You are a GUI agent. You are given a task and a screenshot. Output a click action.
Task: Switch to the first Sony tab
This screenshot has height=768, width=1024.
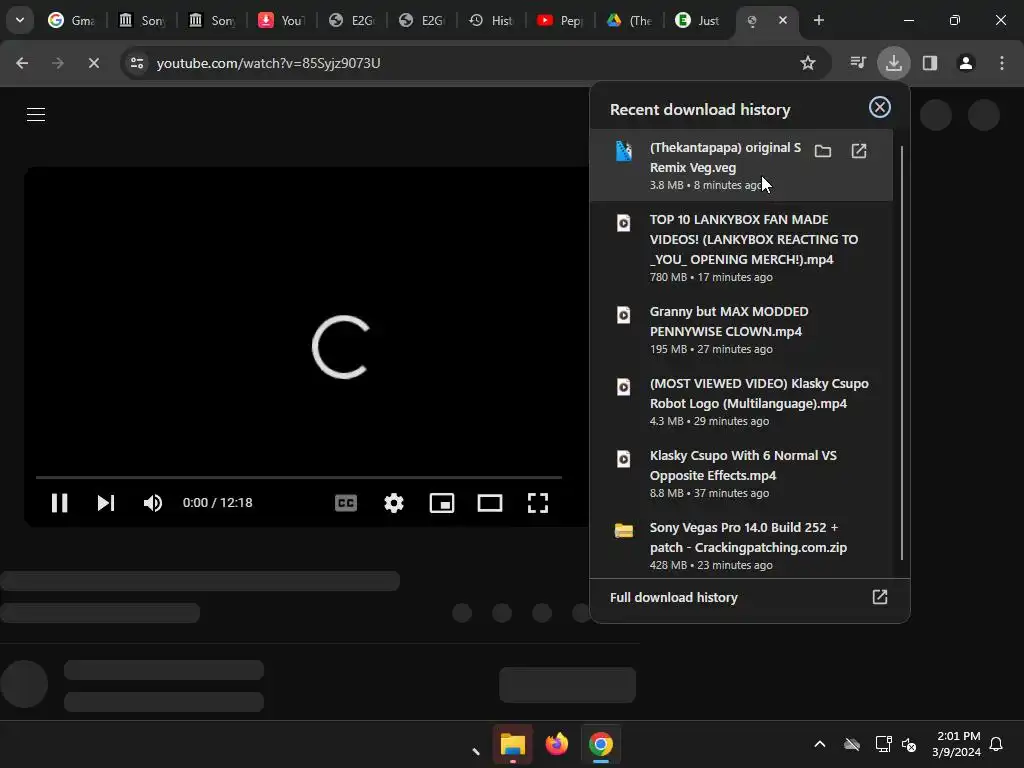coord(142,20)
